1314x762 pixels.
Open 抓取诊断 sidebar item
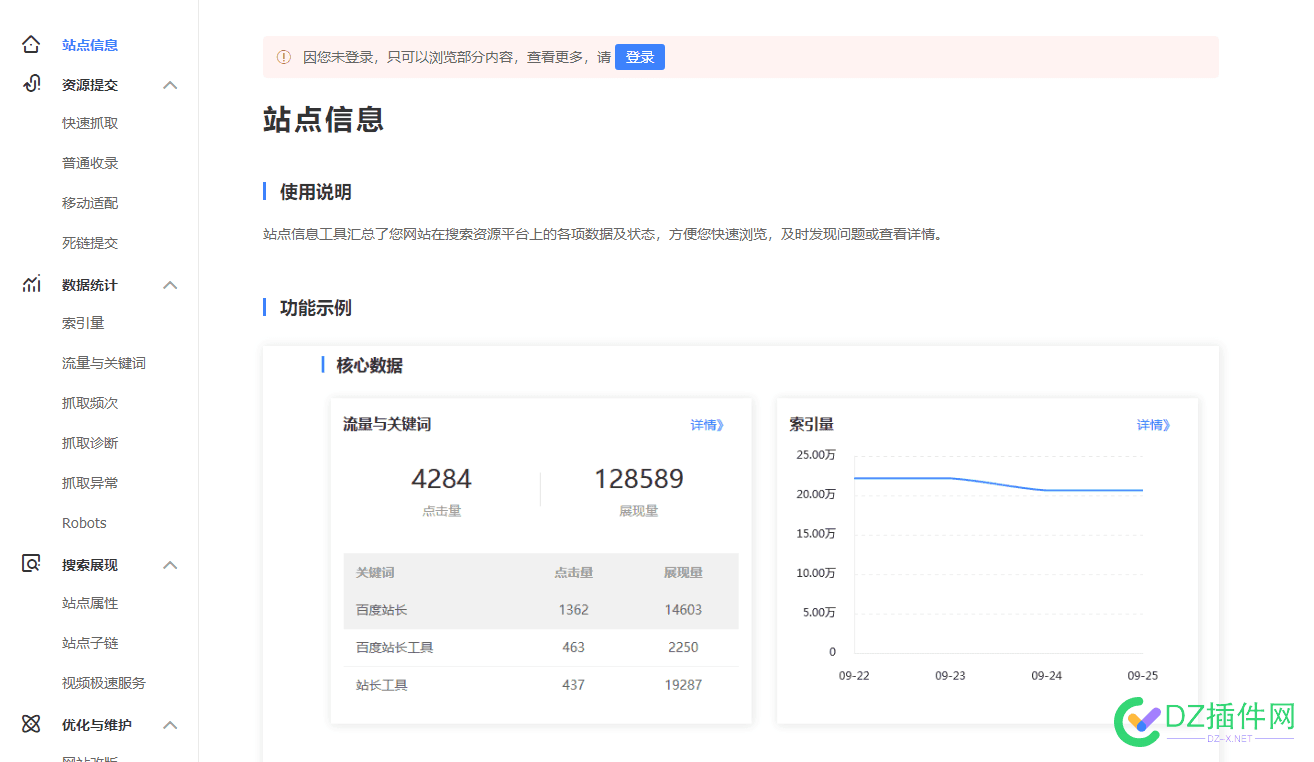coord(90,443)
